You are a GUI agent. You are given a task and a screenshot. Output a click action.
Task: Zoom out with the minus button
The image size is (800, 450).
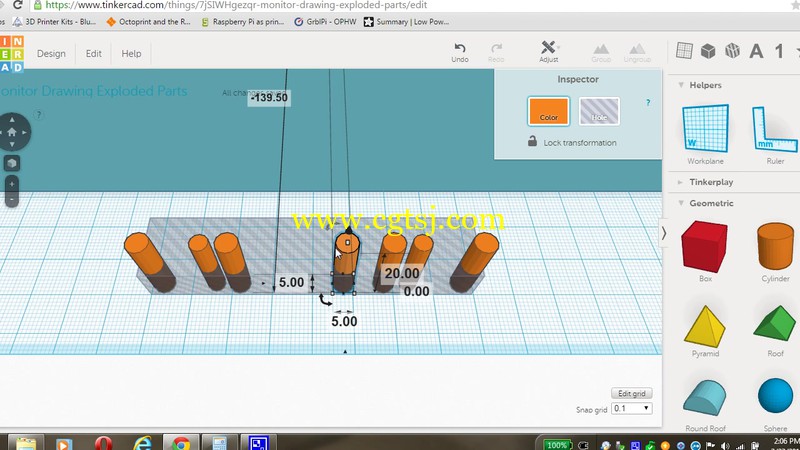12,199
